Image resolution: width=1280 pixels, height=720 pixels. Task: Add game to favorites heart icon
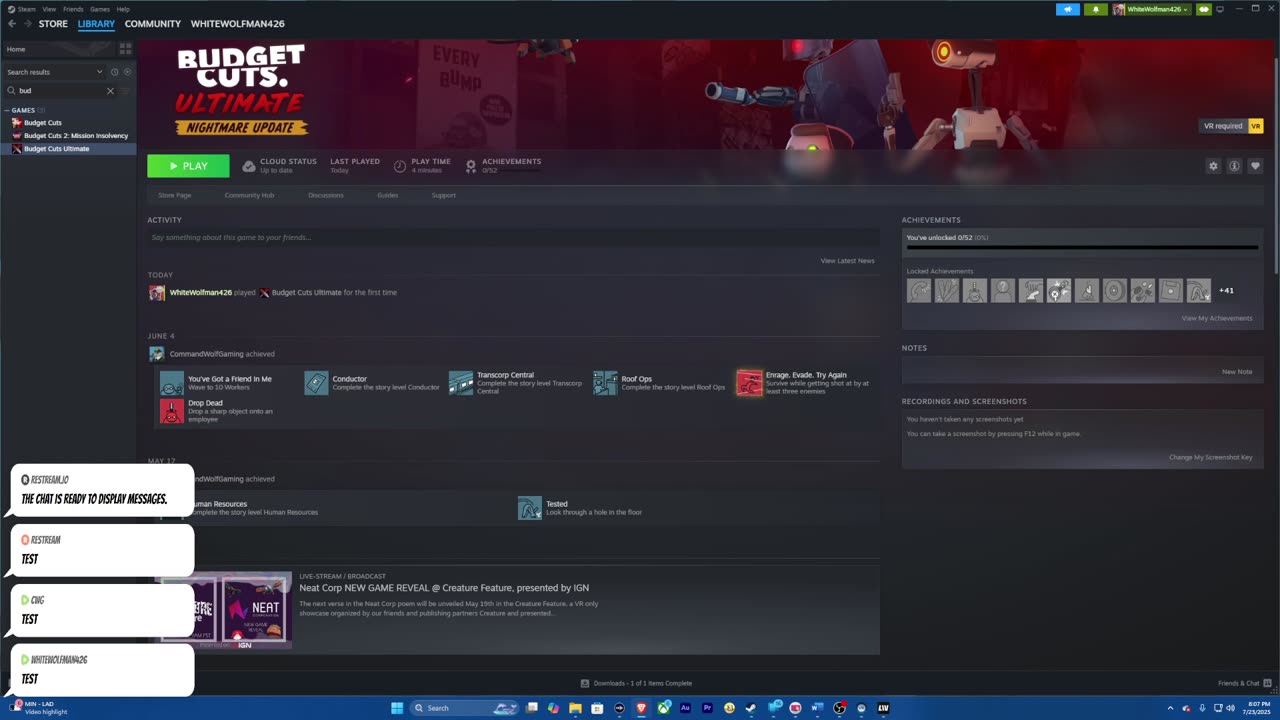point(1255,166)
